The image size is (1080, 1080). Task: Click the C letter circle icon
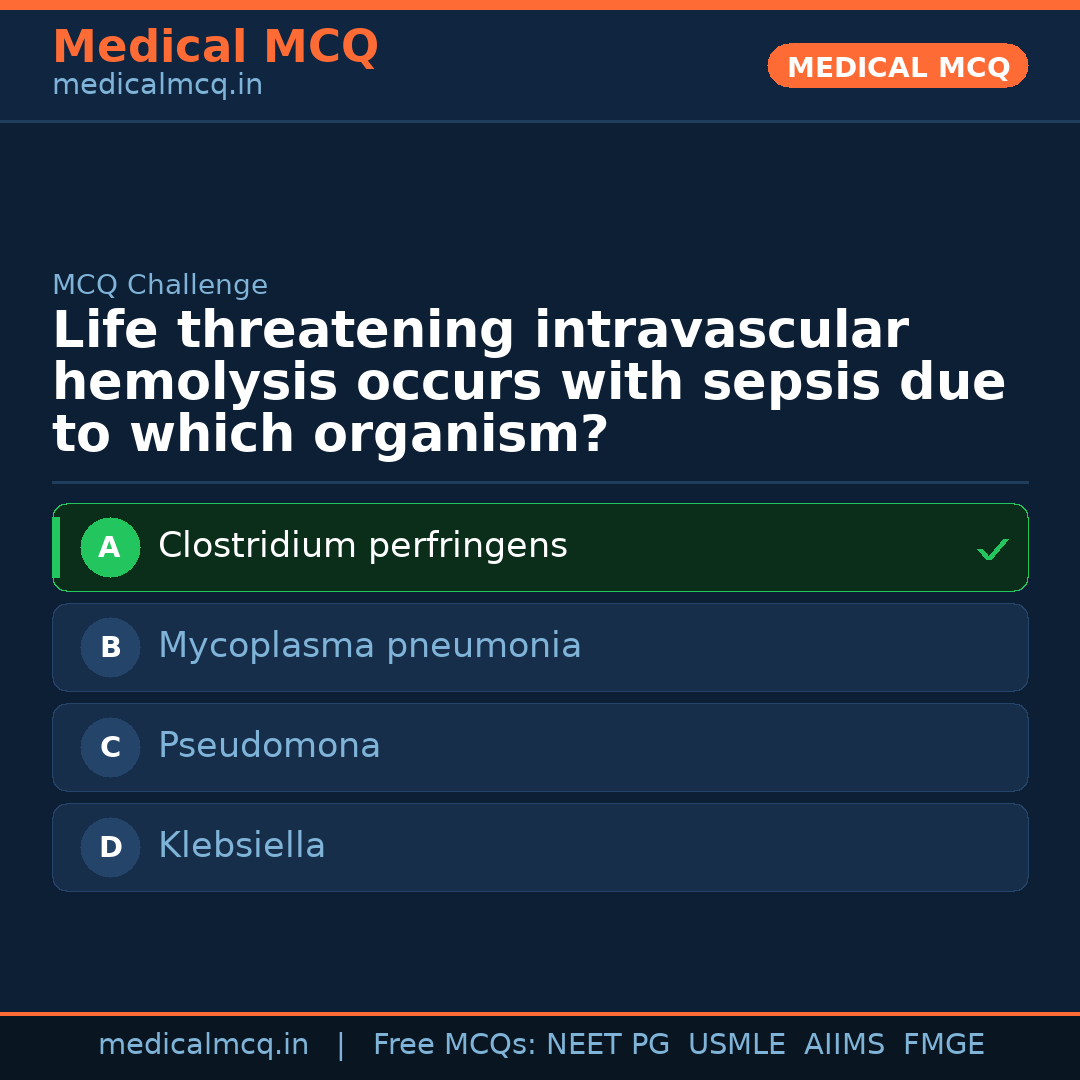pos(110,747)
